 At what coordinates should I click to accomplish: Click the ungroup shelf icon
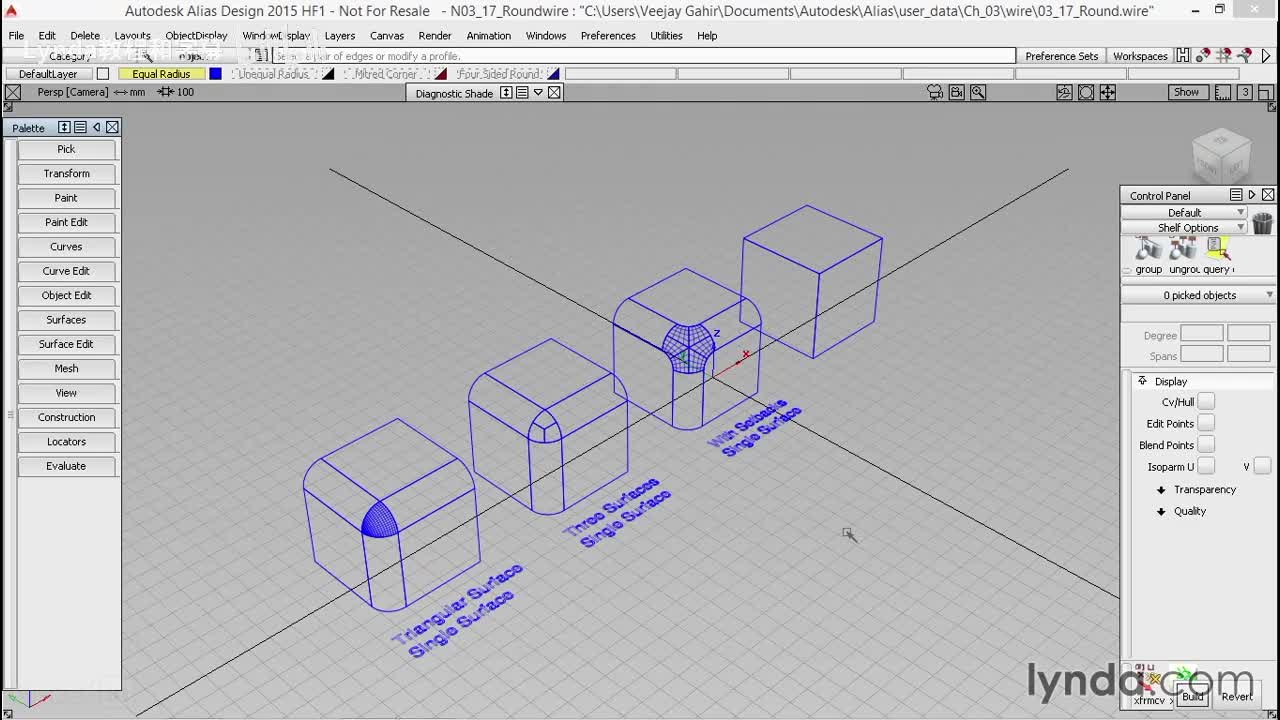click(x=1182, y=250)
